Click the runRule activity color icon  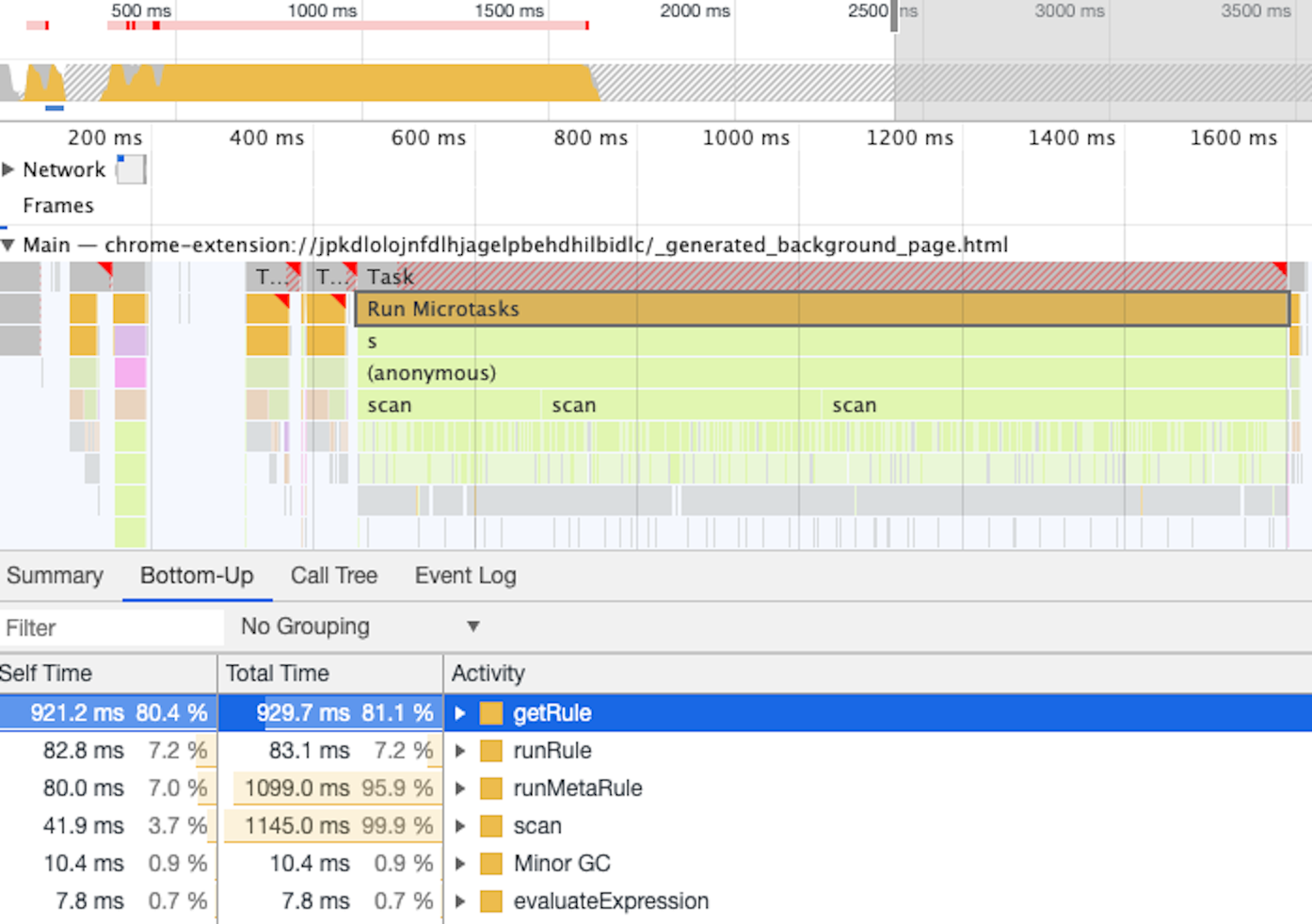point(490,751)
